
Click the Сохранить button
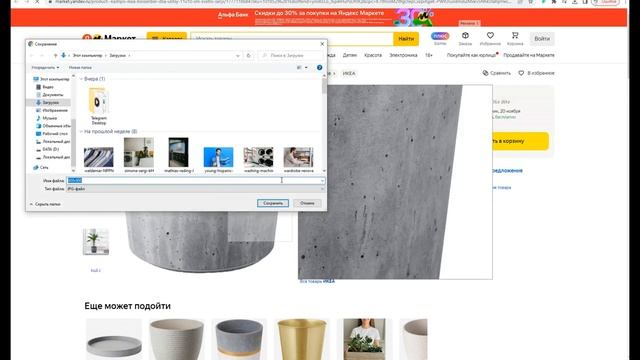click(273, 203)
